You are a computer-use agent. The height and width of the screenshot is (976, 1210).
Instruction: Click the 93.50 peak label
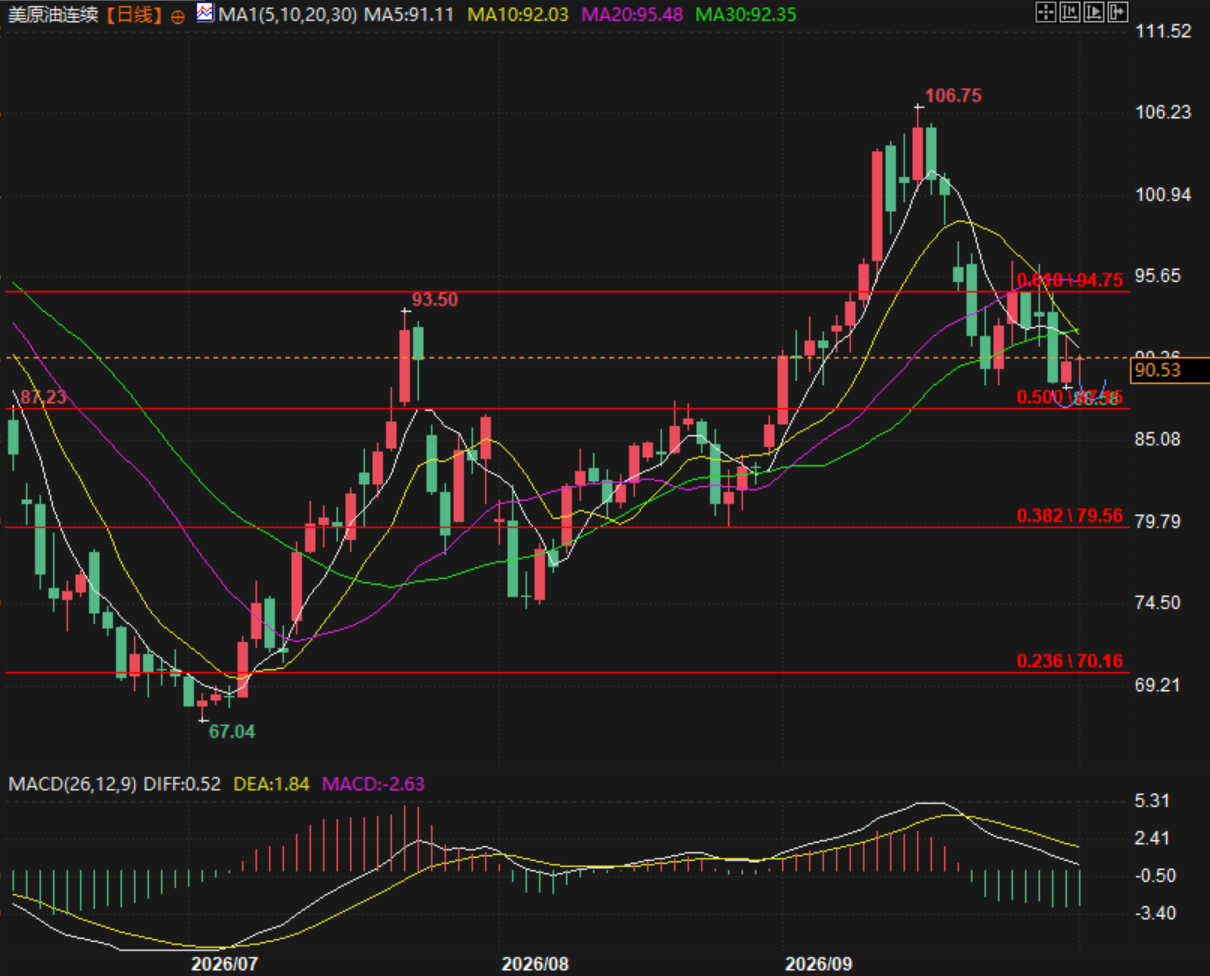(x=435, y=299)
